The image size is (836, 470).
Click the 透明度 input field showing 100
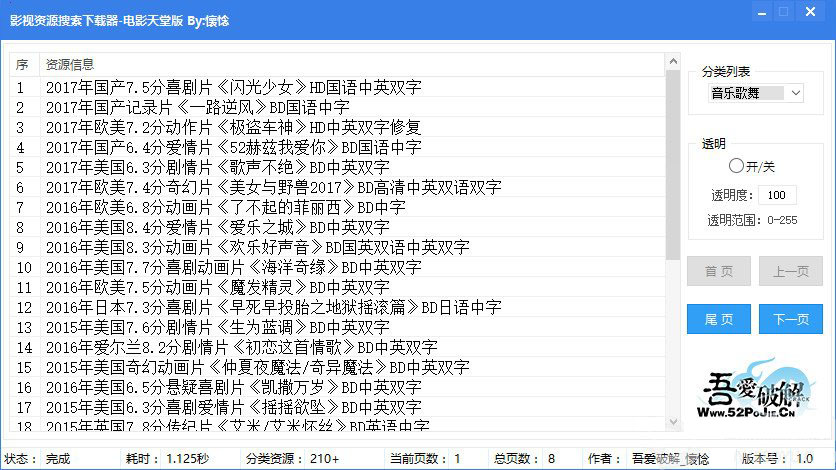point(777,195)
